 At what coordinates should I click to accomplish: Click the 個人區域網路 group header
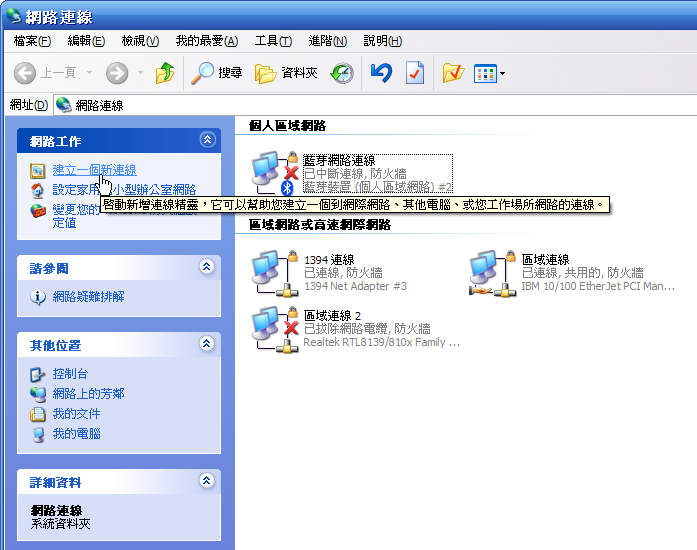[287, 126]
